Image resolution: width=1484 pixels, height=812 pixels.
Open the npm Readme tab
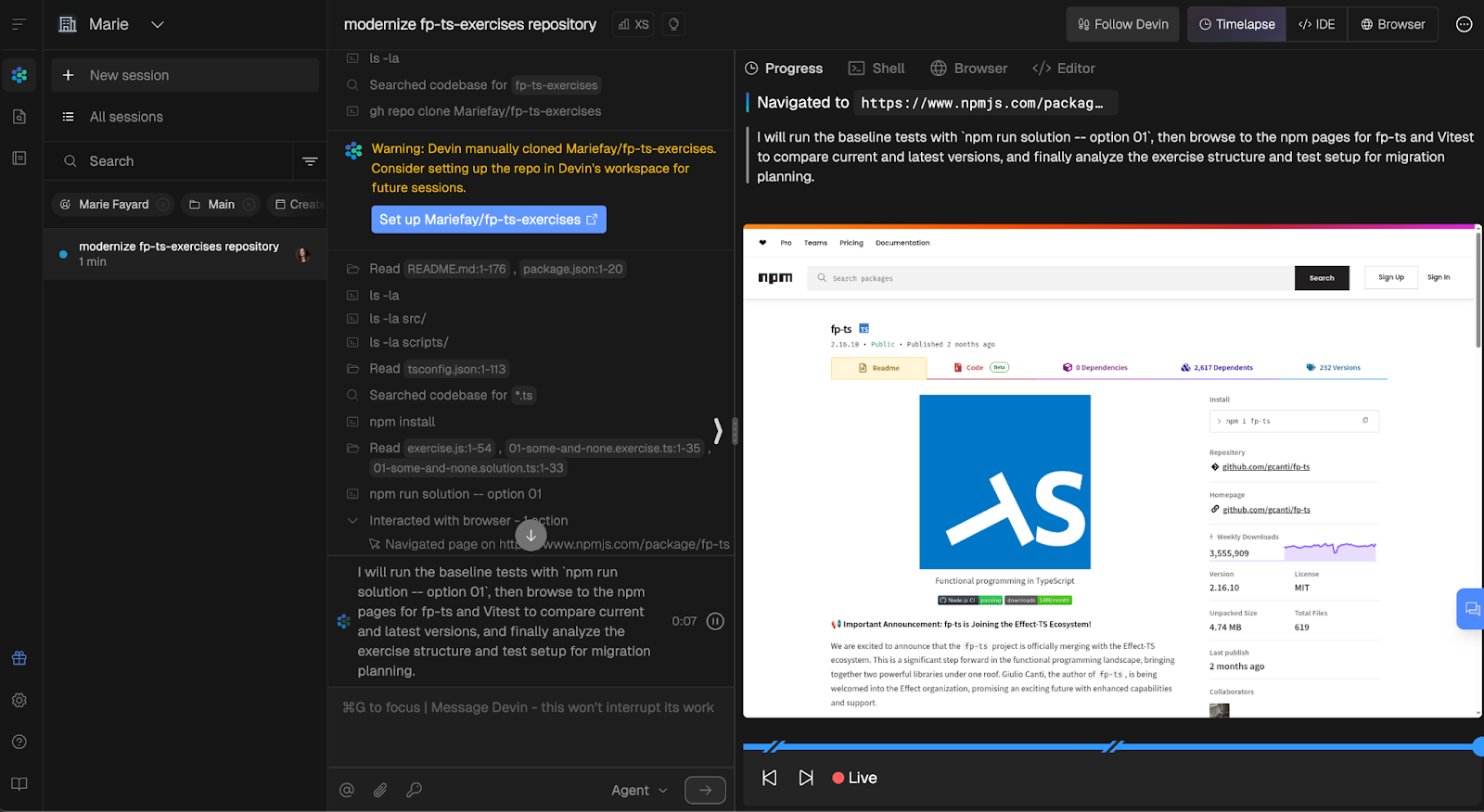point(879,368)
